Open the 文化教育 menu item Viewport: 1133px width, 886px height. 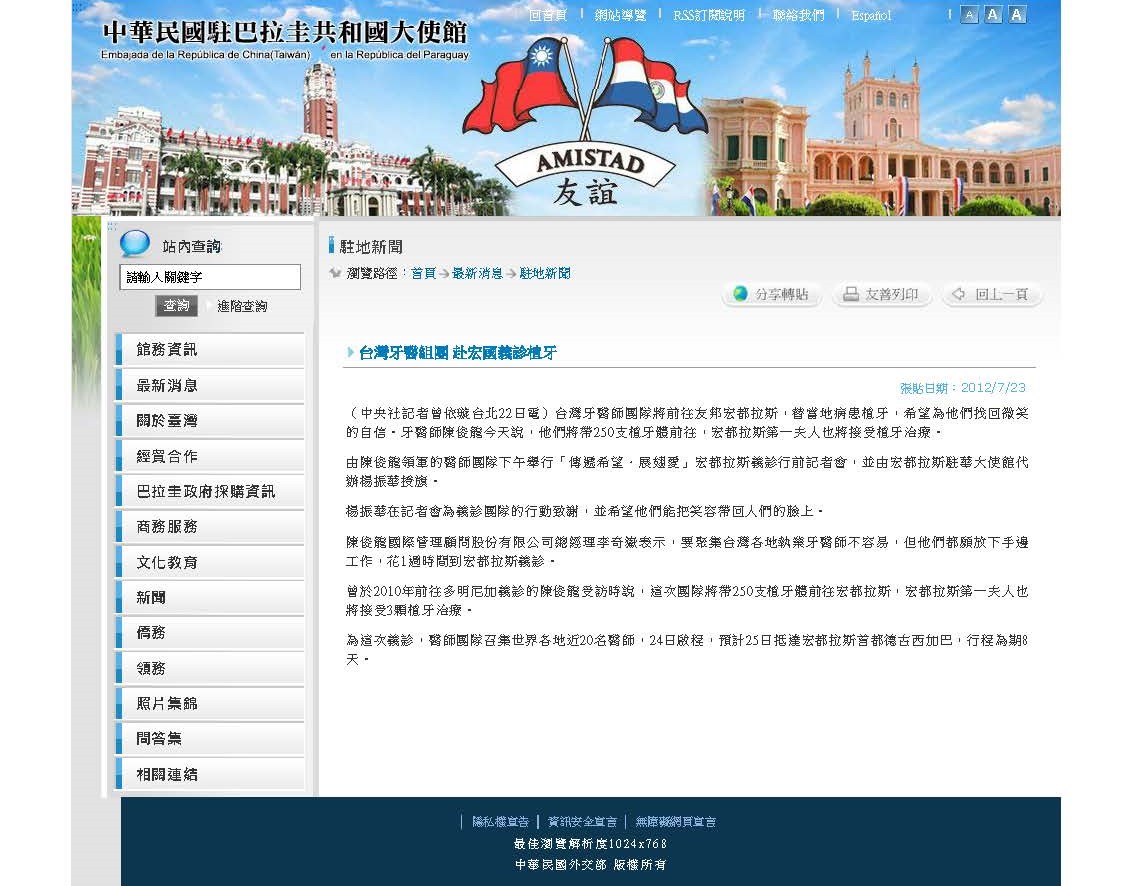[210, 562]
